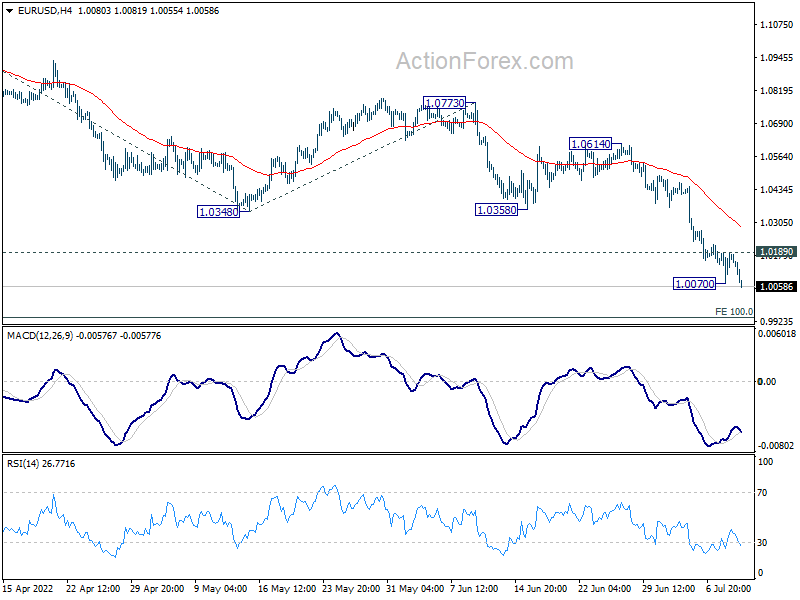Click the 1.00700 price label
The height and width of the screenshot is (600, 800).
click(694, 284)
